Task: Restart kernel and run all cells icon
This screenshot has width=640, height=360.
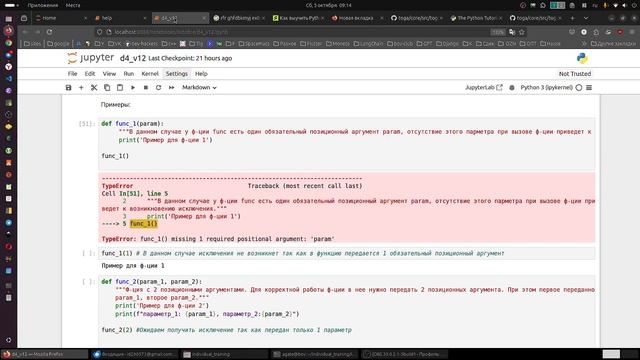Action: pyautogui.click(x=171, y=87)
